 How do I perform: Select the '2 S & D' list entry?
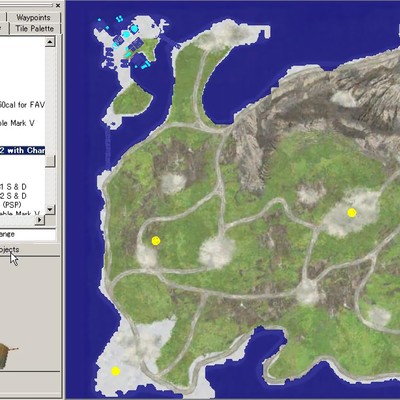coord(13,196)
